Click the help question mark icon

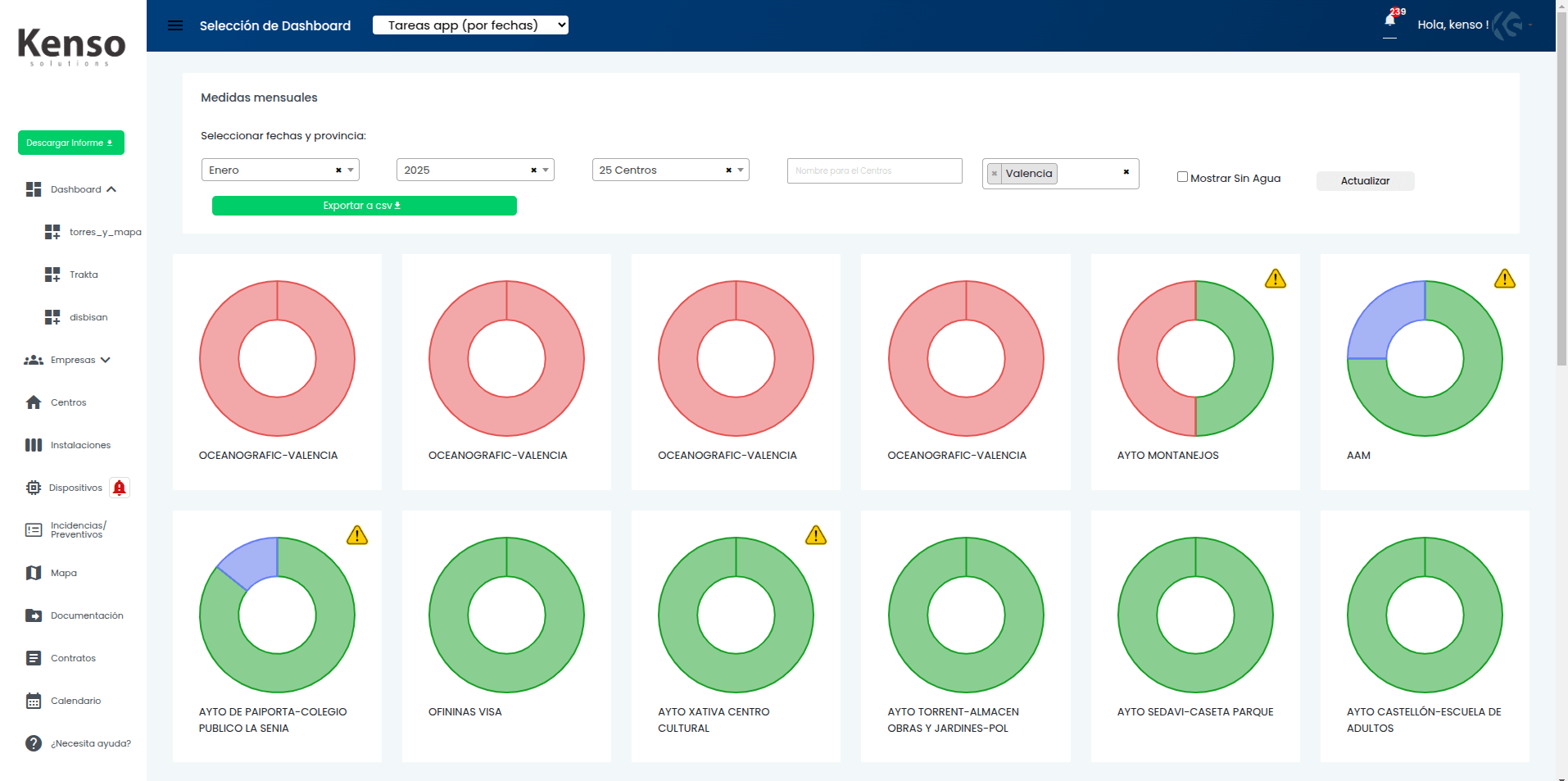tap(34, 743)
